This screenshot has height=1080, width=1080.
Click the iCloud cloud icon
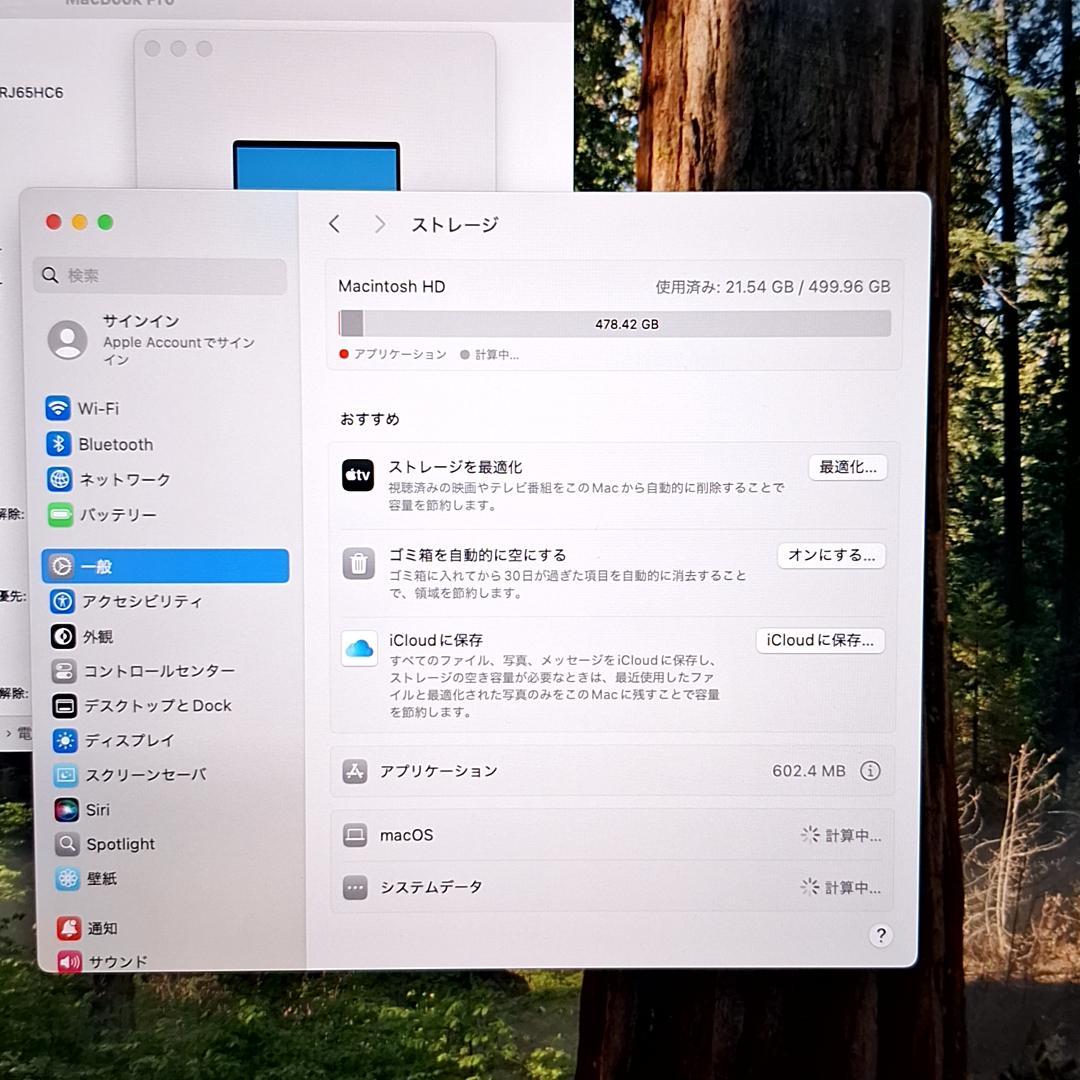click(x=358, y=648)
